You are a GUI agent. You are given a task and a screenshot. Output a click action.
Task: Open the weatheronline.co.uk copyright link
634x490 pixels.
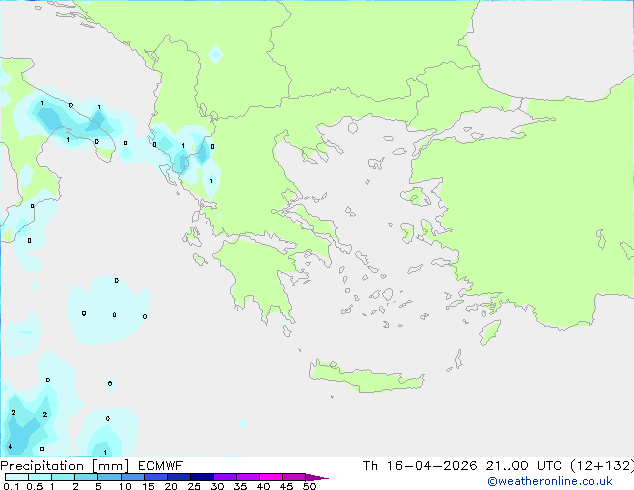[x=550, y=481]
